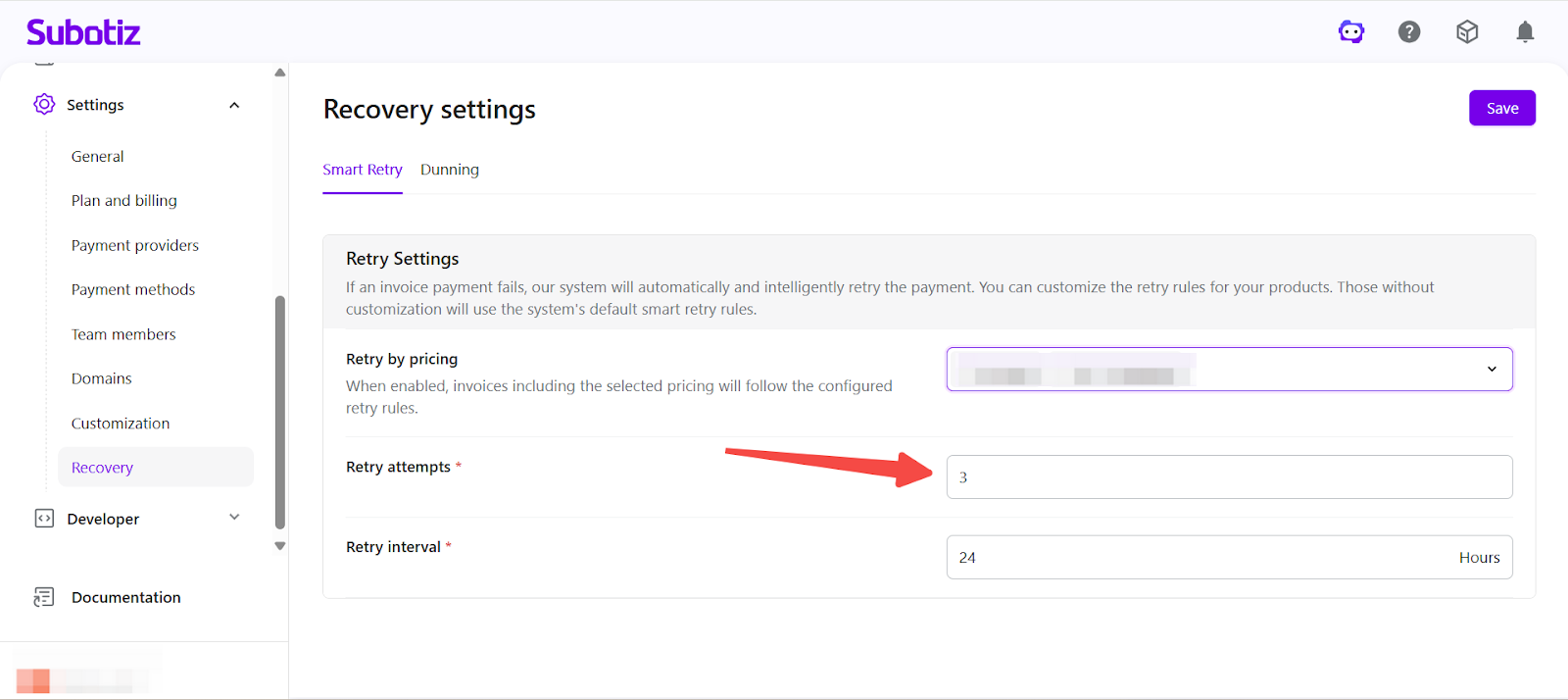Click the Retry attempts input field
Image resolution: width=1568 pixels, height=700 pixels.
[x=1229, y=477]
